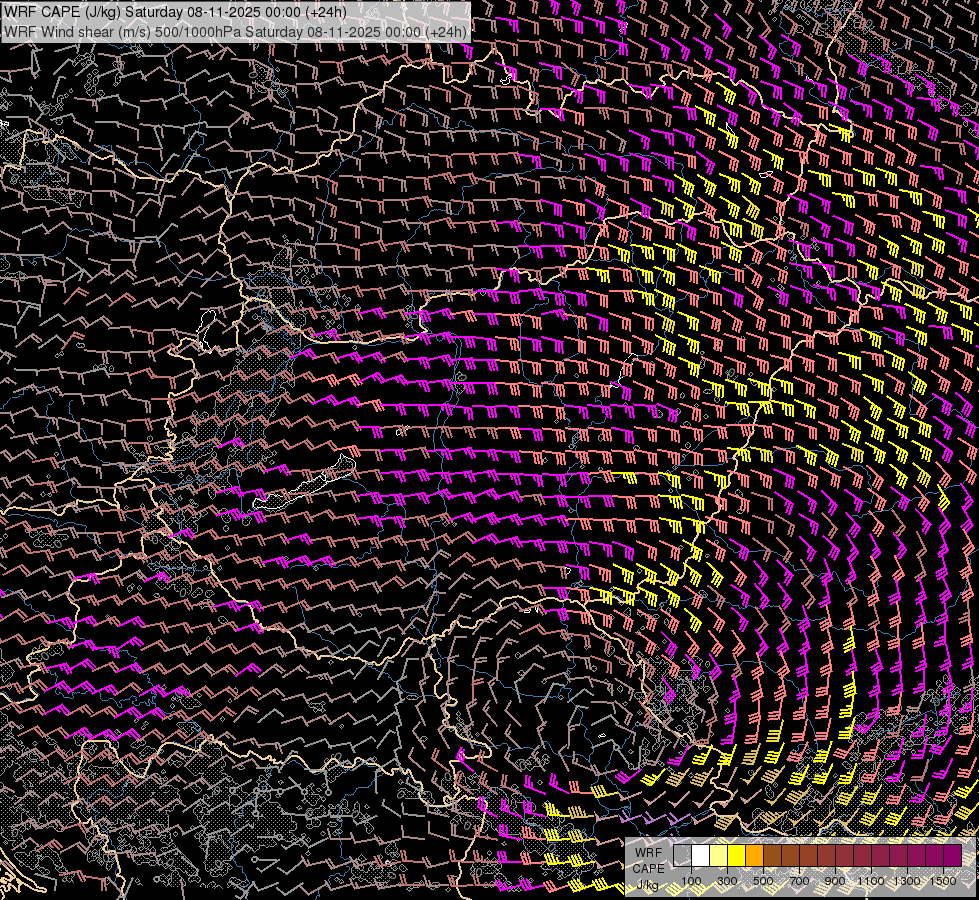Click the "WRF" text inside the legend box
The image size is (979, 900).
[647, 854]
